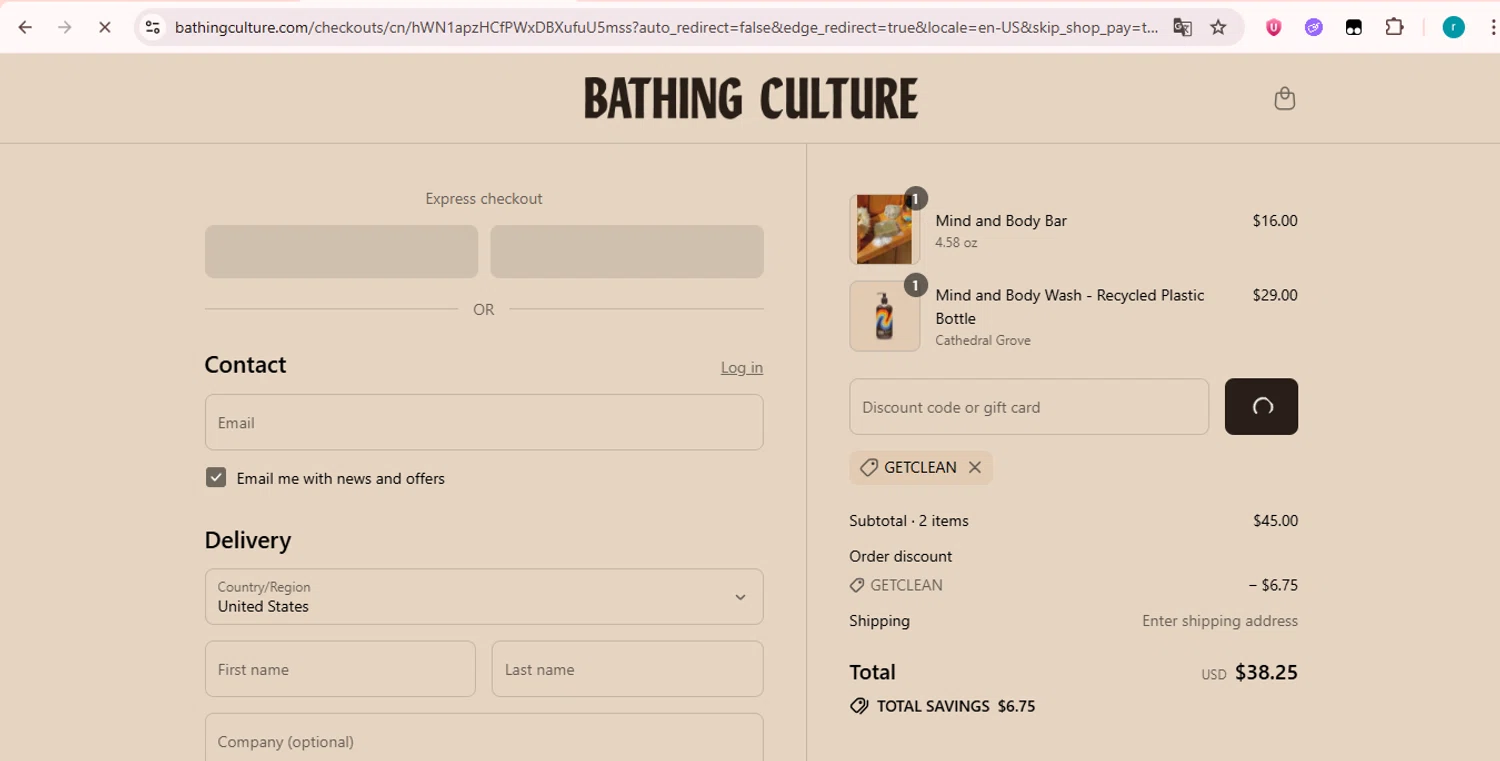The width and height of the screenshot is (1500, 761).
Task: Click the 4.58 oz size text
Action: point(956,243)
